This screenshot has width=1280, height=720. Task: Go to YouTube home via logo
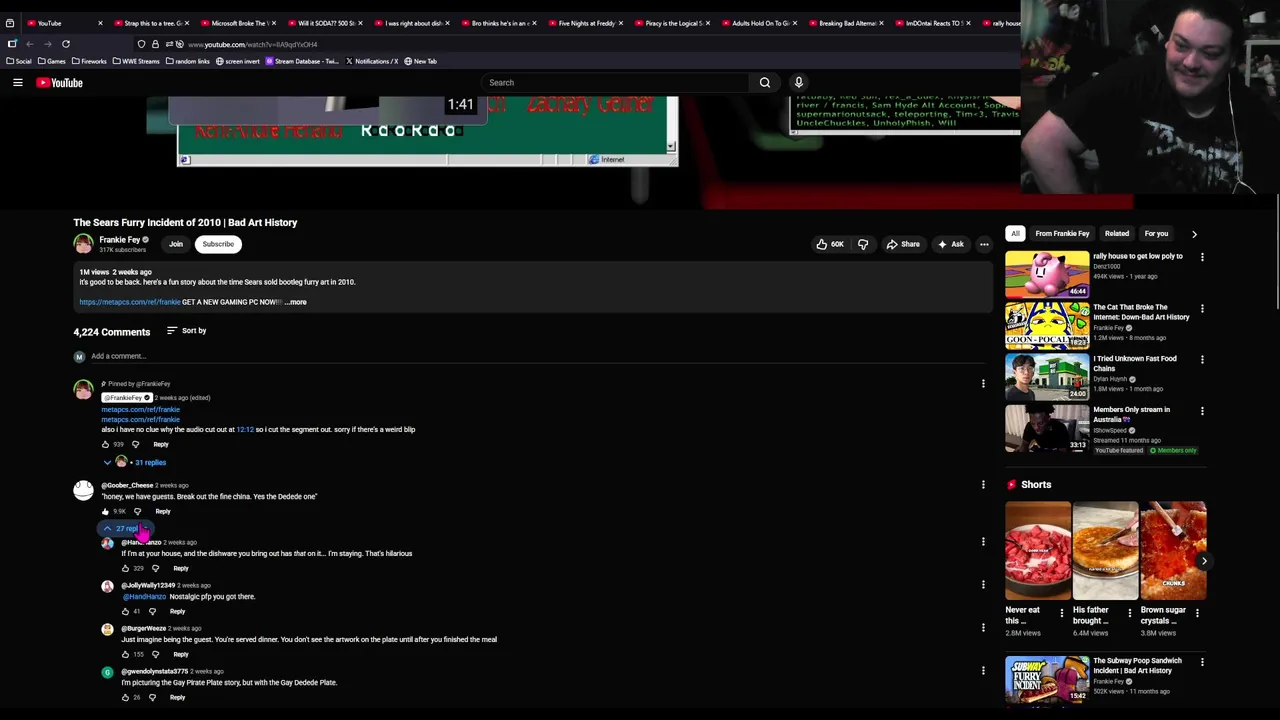[x=60, y=83]
